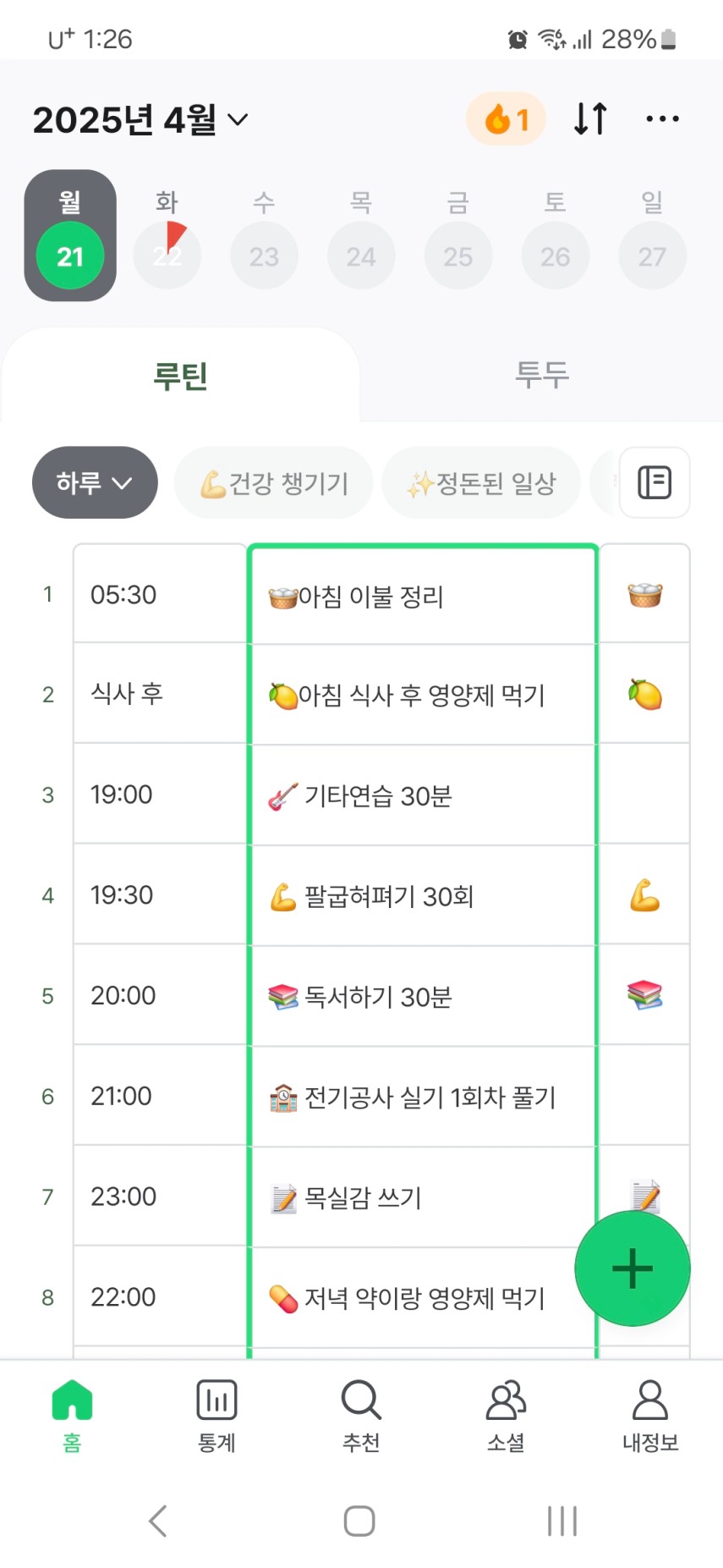Viewport: 723px width, 1568px height.
Task: Filter by 정돈된 일상 category
Action: [x=481, y=483]
